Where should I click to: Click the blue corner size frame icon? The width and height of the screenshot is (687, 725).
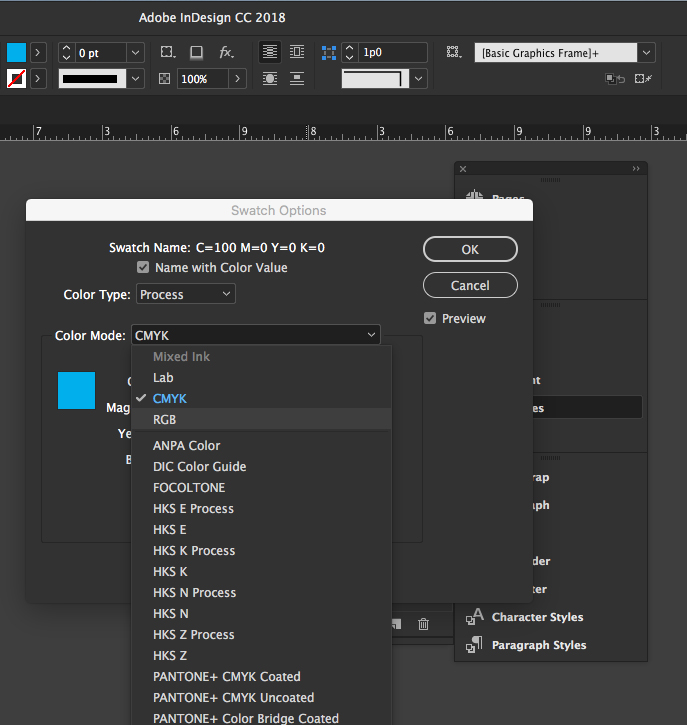coord(329,53)
